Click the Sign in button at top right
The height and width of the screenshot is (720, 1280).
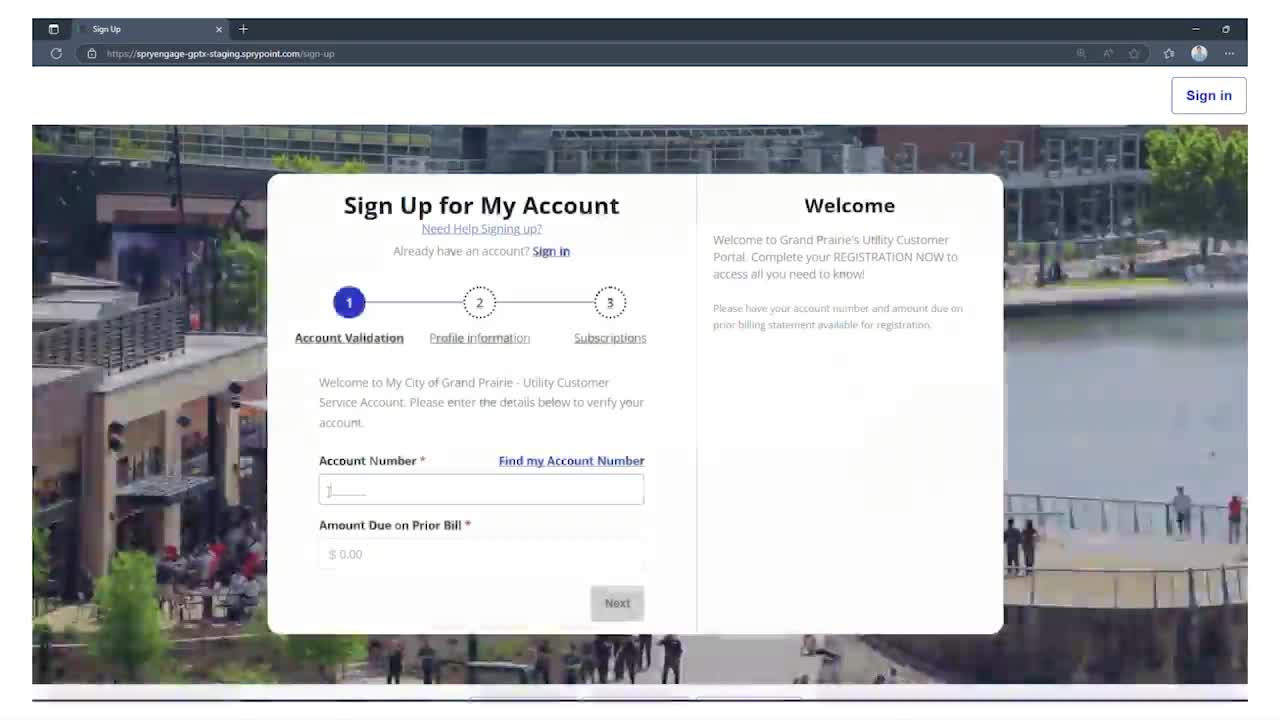(1208, 96)
